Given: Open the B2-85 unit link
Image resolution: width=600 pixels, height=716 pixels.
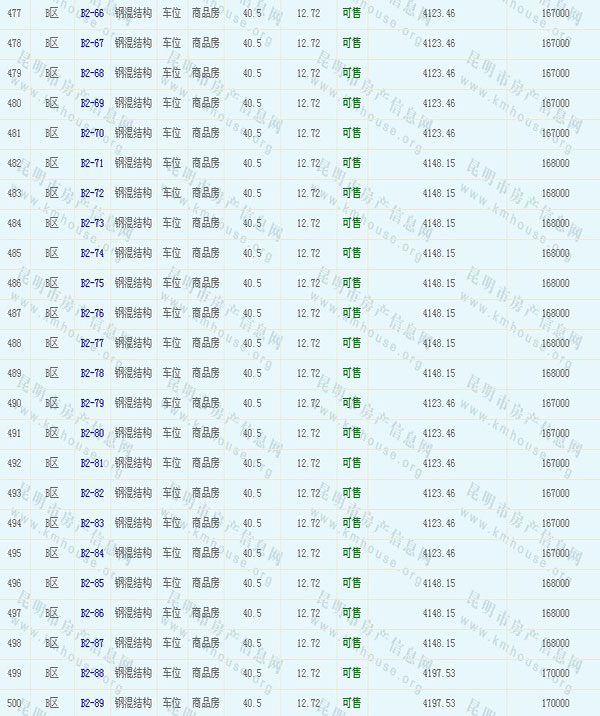Looking at the screenshot, I should pos(92,584).
